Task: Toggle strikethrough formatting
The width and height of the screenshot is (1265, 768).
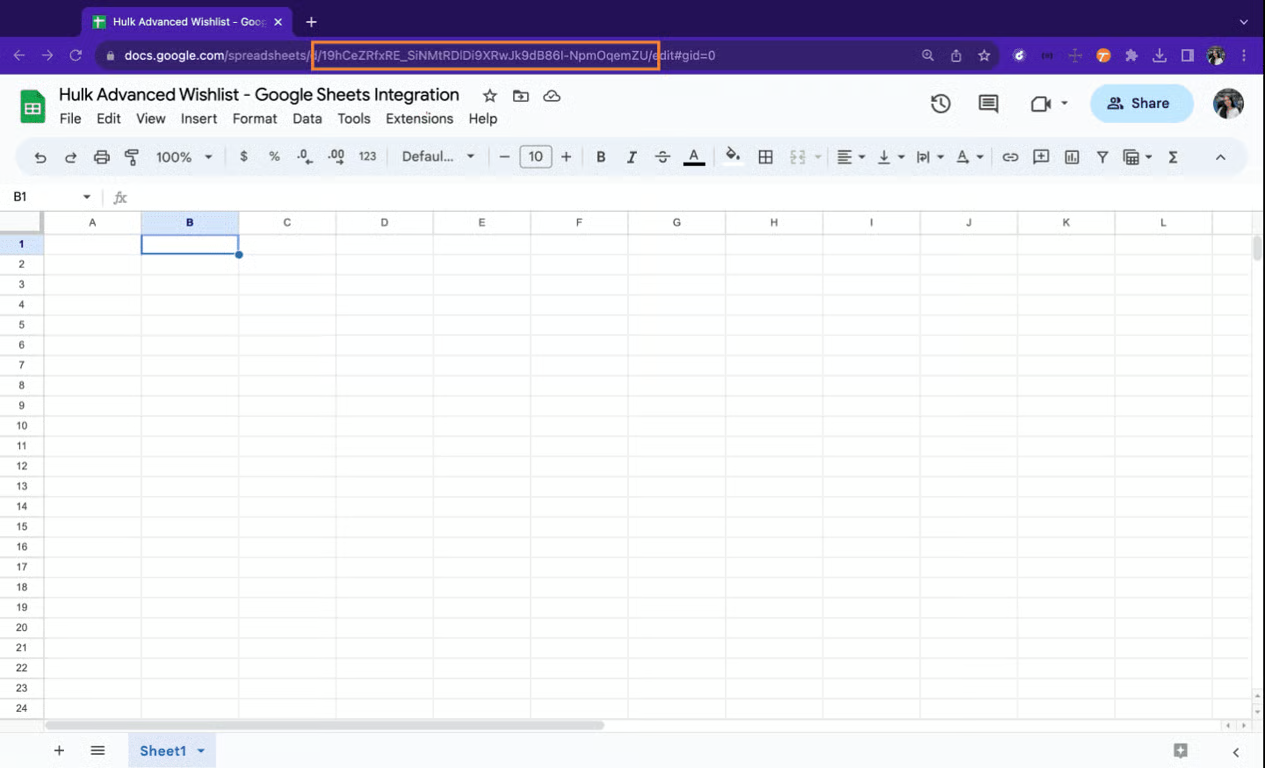Action: (662, 157)
